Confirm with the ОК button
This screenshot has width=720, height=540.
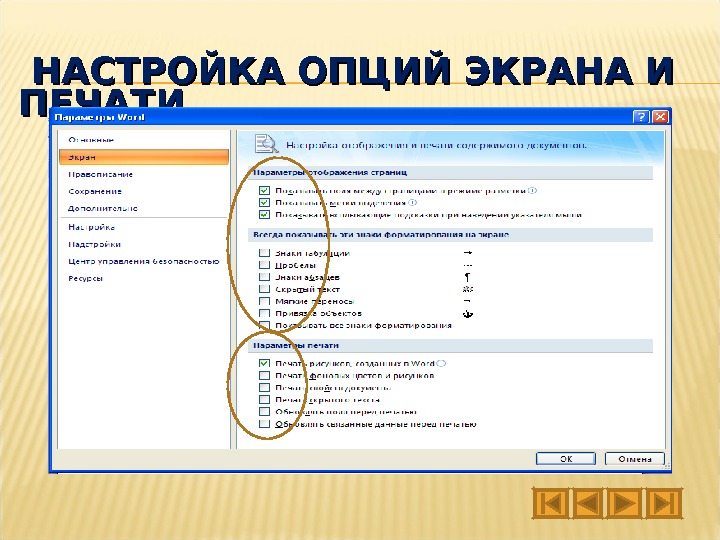566,458
